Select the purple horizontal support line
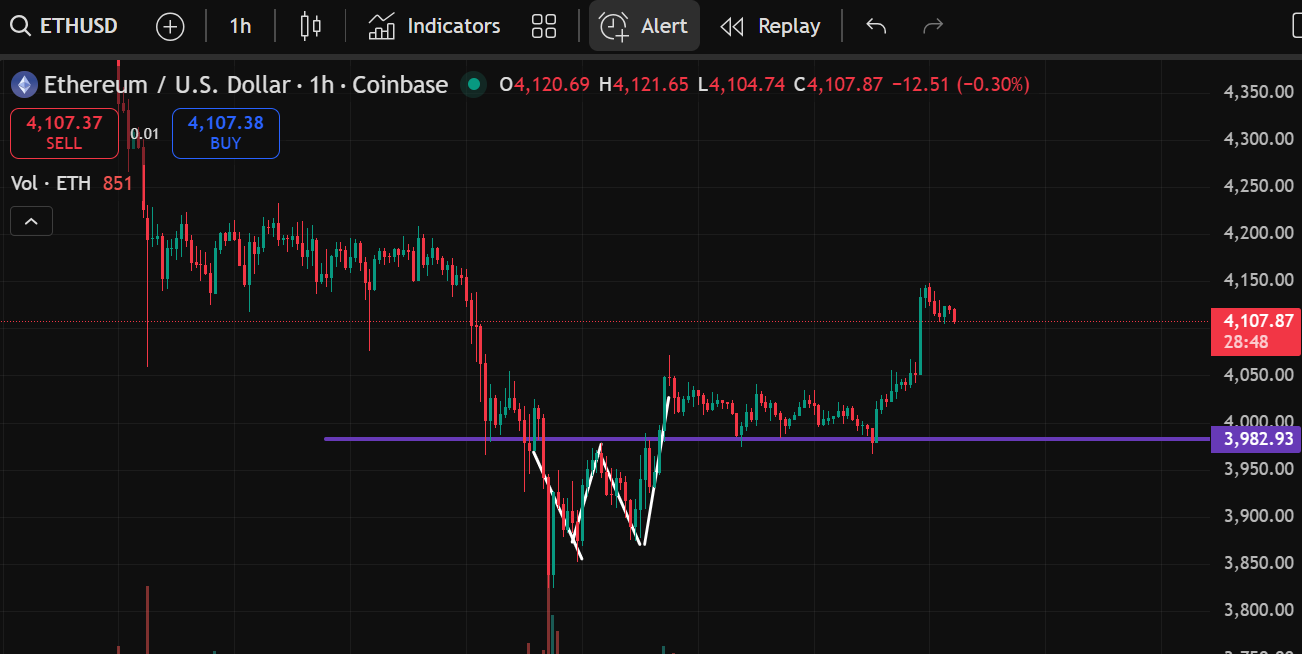Screen dimensions: 1302x654 coord(766,438)
